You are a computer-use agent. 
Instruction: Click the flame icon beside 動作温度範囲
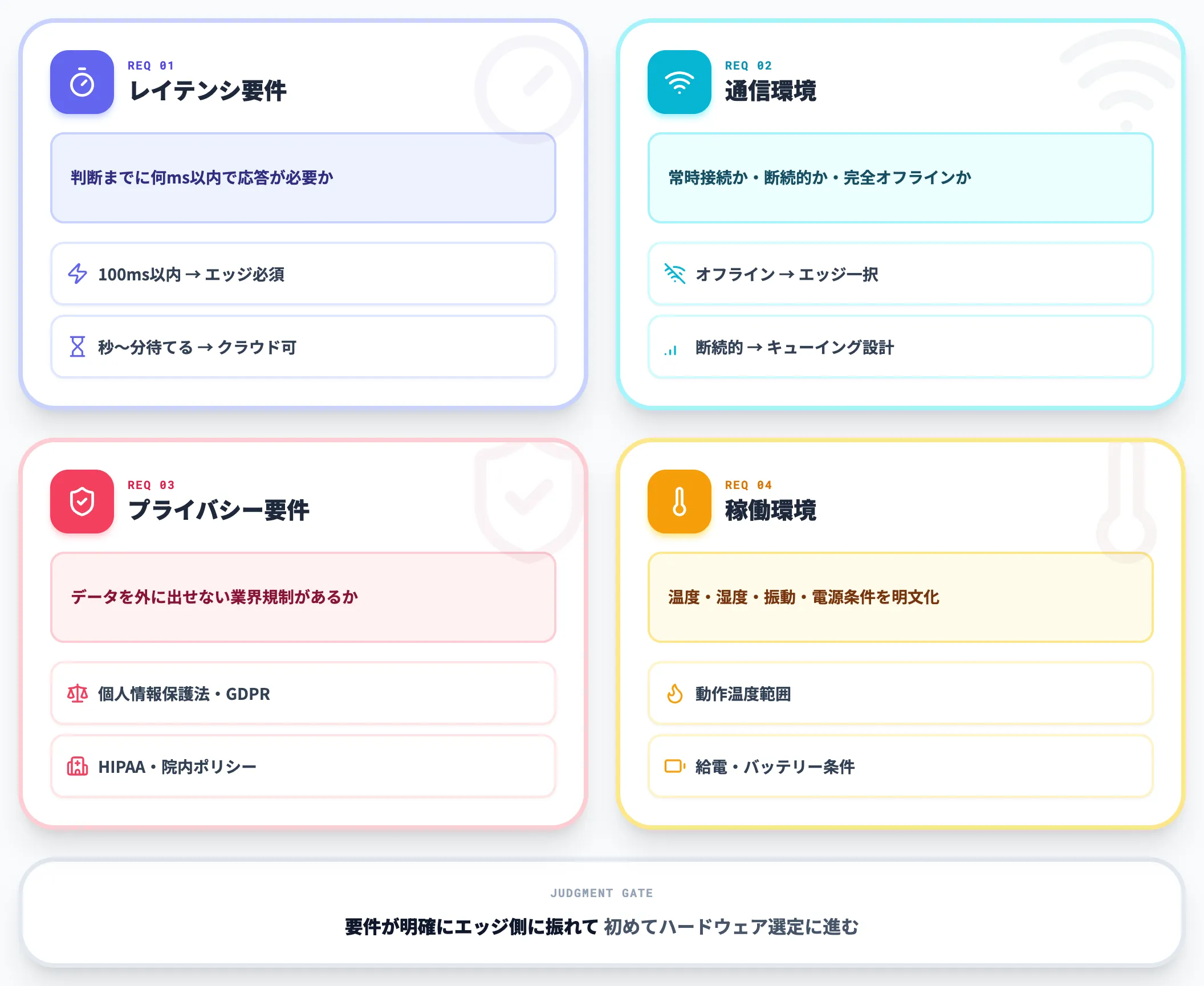675,694
